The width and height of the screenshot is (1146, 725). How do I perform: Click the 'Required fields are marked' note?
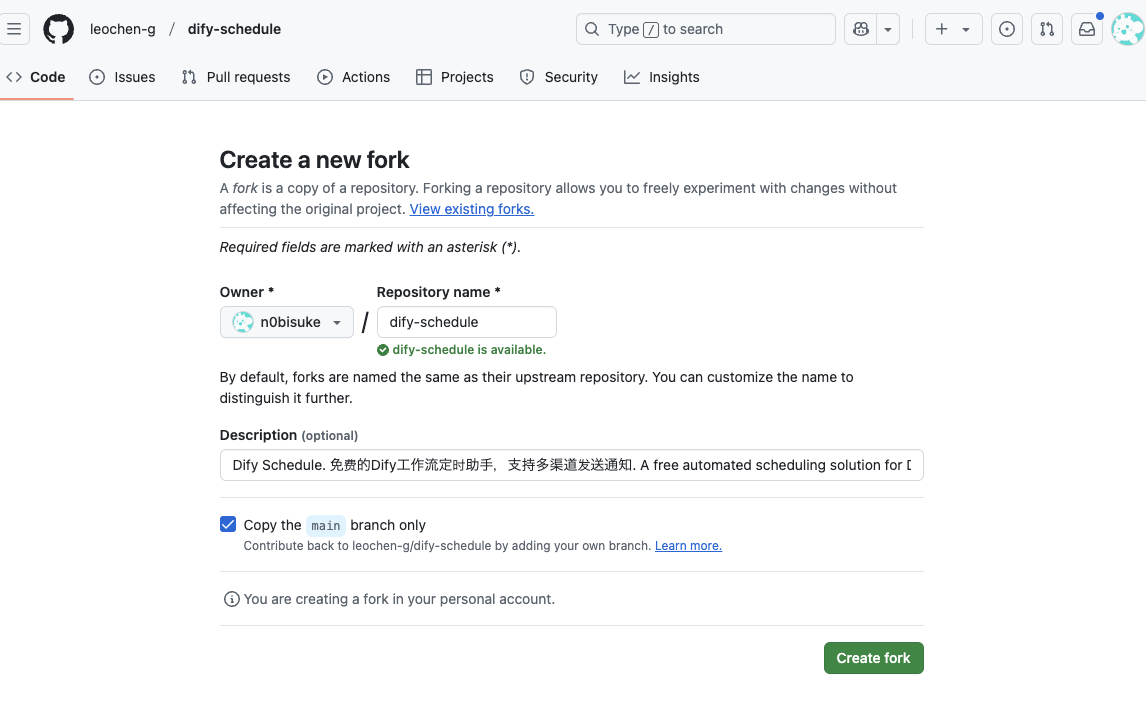tap(370, 247)
